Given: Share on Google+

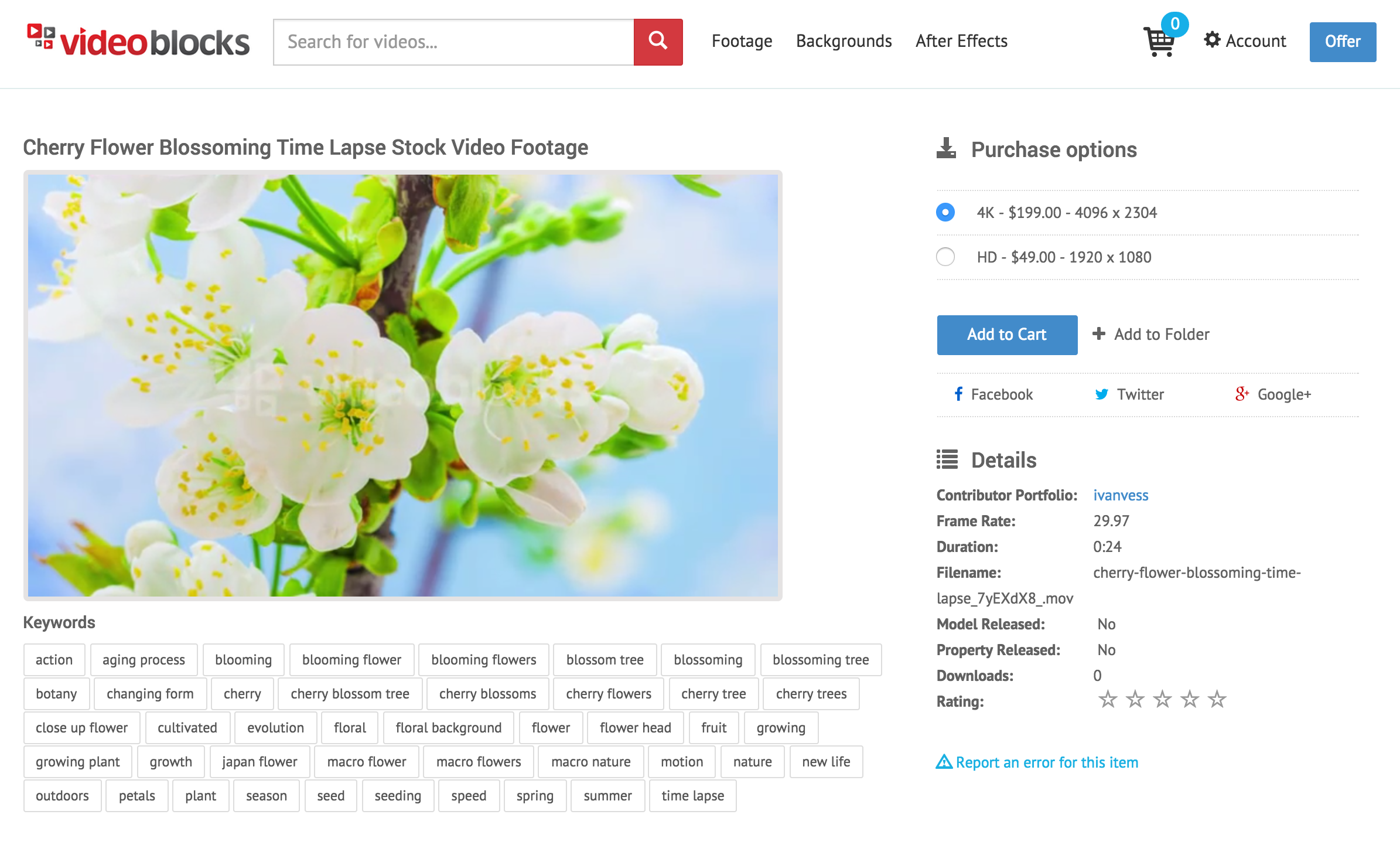Looking at the screenshot, I should pos(1273,394).
